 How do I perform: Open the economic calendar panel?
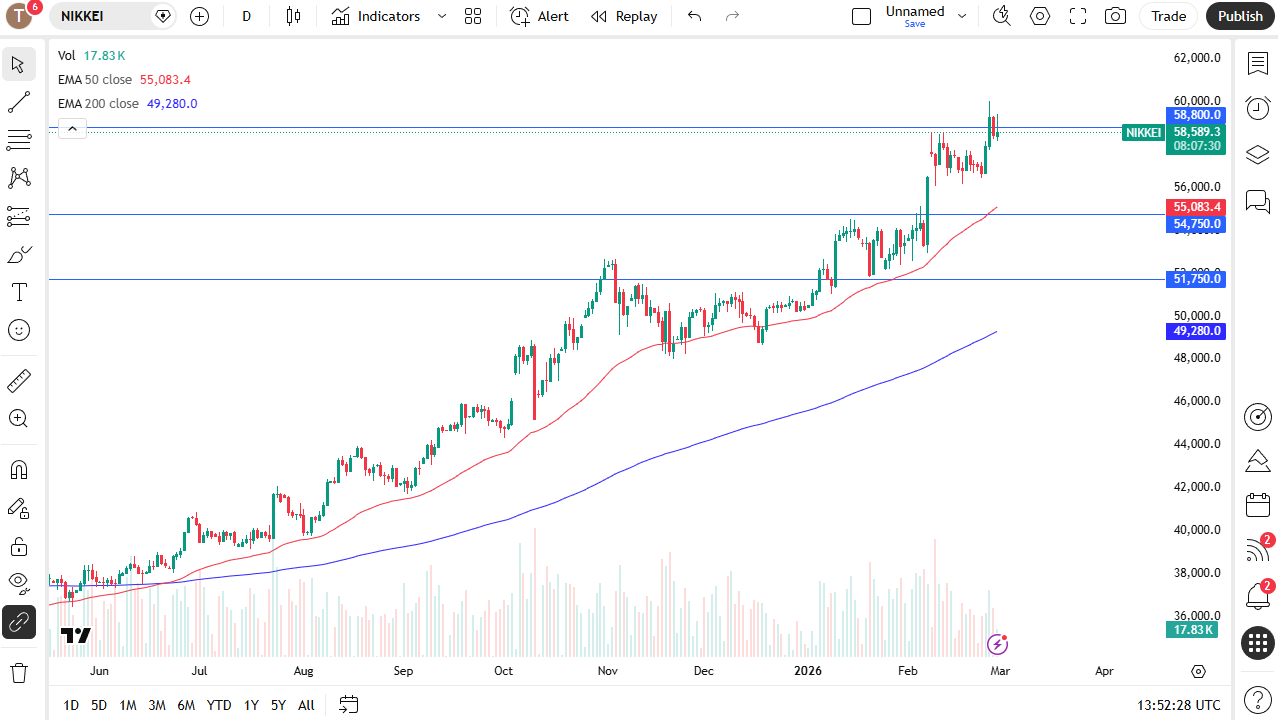pos(1258,505)
